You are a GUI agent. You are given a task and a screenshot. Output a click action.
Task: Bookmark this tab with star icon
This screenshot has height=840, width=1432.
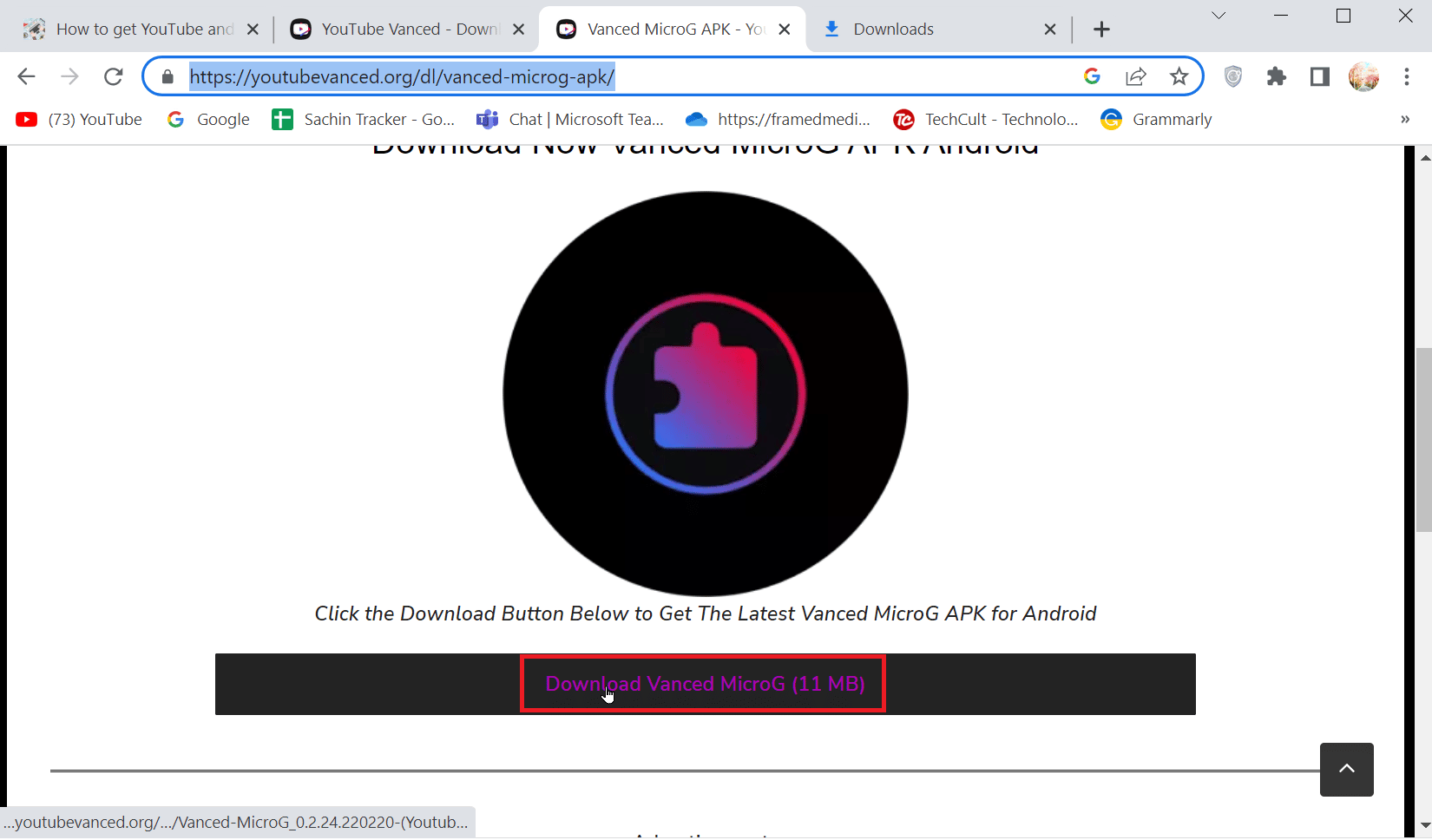point(1179,76)
